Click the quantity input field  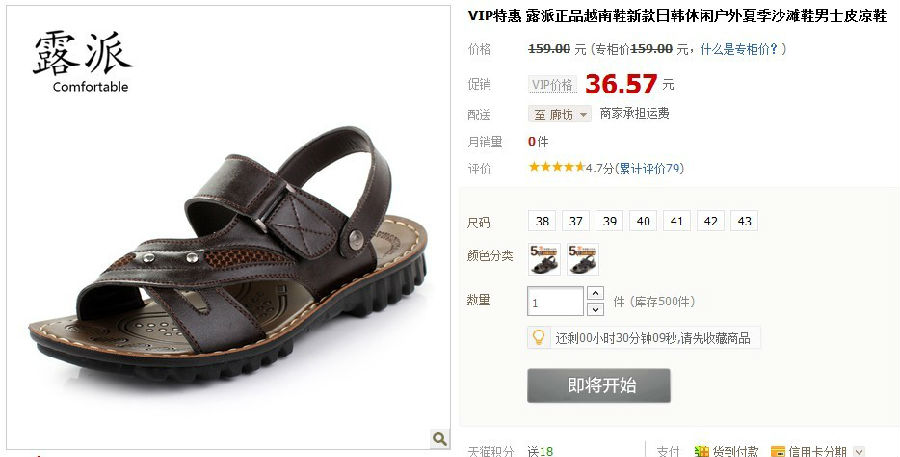(x=555, y=301)
